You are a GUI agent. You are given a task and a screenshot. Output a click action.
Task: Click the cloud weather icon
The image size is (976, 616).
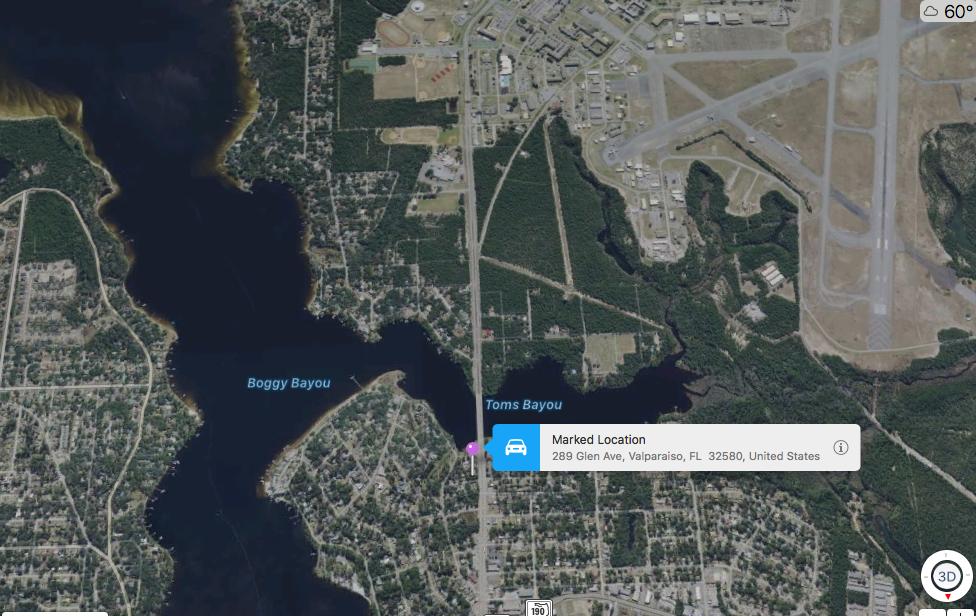931,12
